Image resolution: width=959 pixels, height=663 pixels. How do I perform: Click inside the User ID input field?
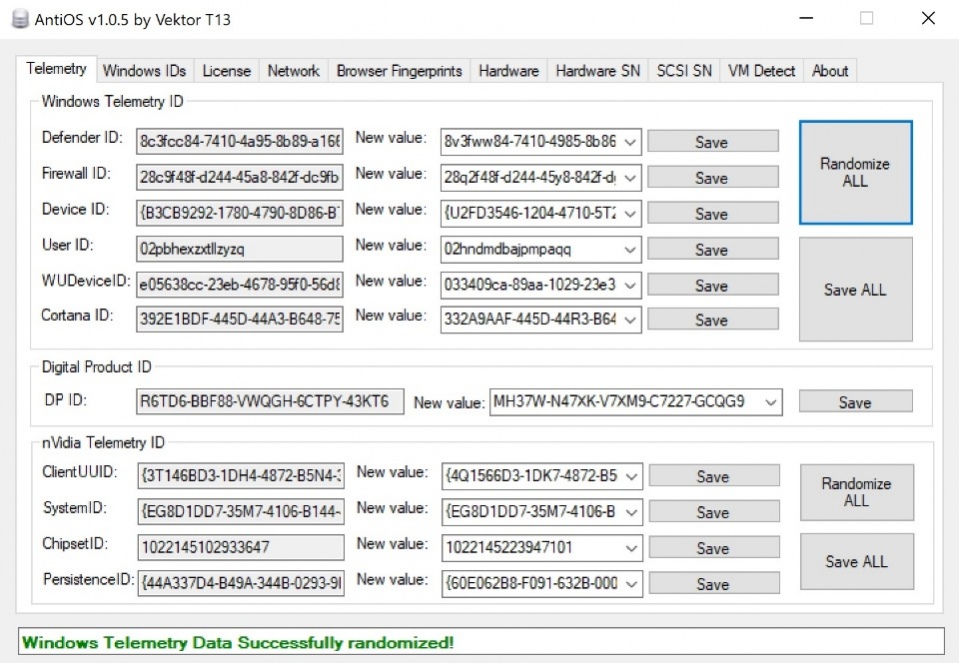click(x=237, y=248)
